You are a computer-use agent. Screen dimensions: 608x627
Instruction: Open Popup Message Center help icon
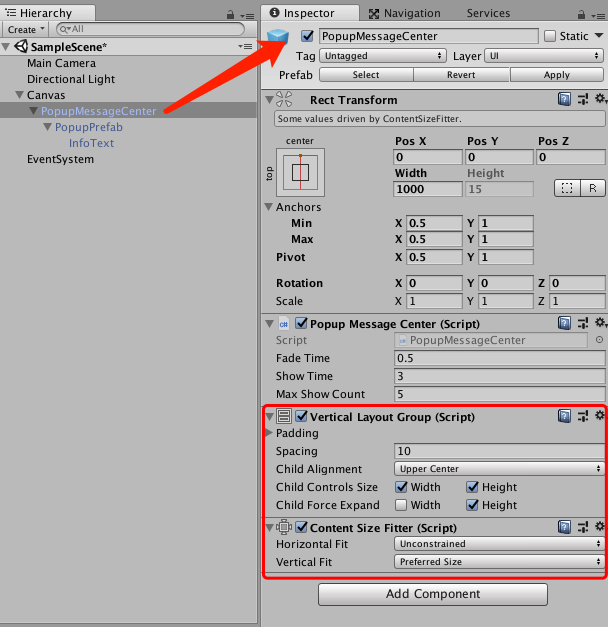click(564, 323)
